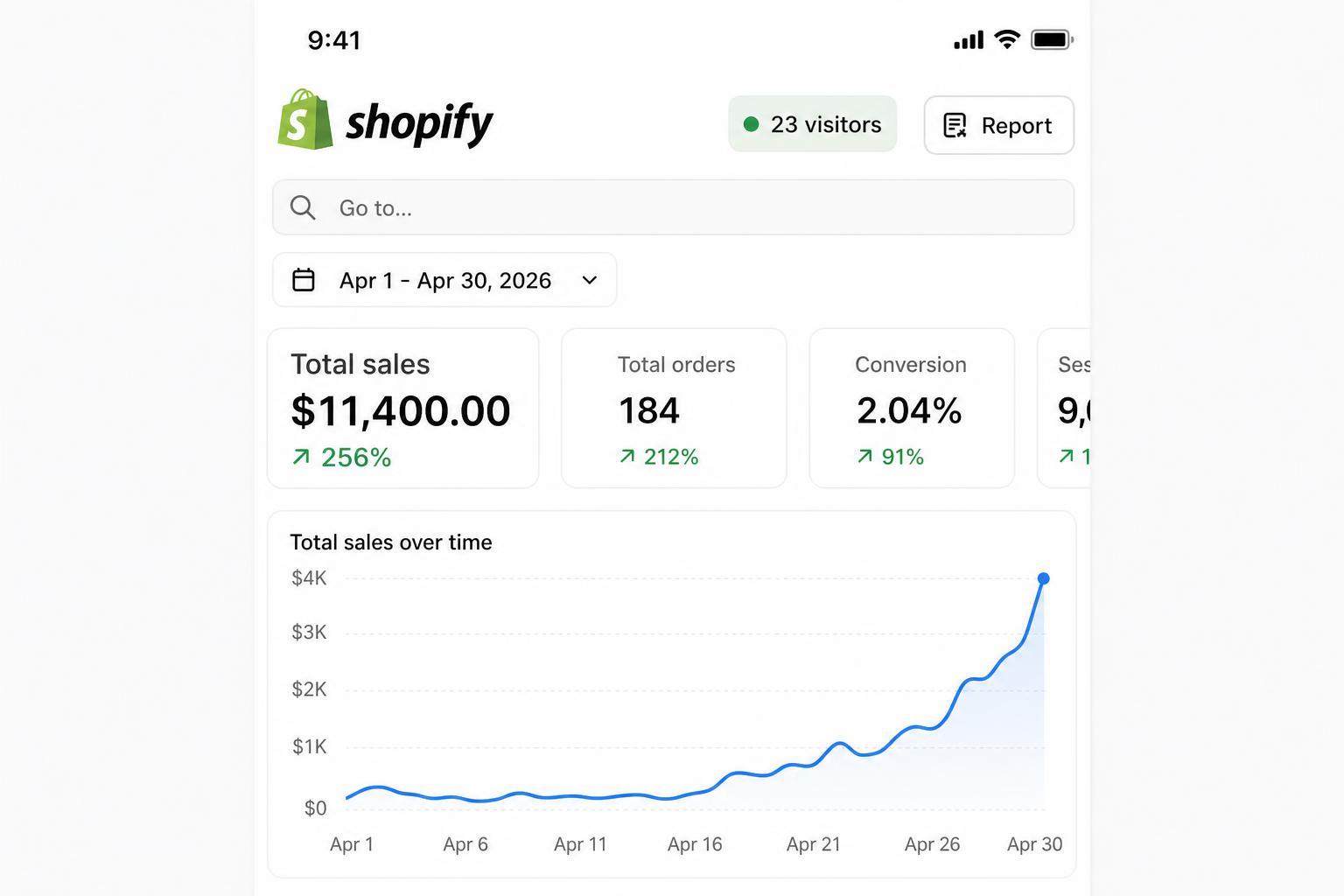Open the Report button
The width and height of the screenshot is (1344, 896).
[x=998, y=125]
